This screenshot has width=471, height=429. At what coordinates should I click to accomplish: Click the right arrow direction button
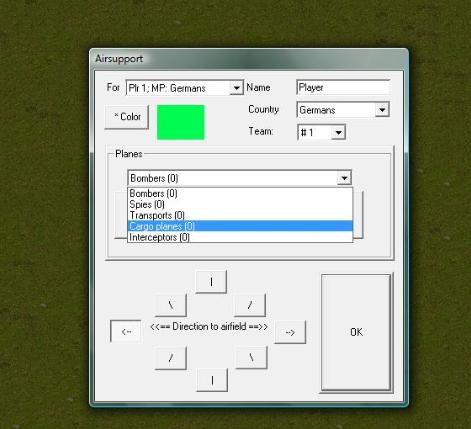click(290, 332)
